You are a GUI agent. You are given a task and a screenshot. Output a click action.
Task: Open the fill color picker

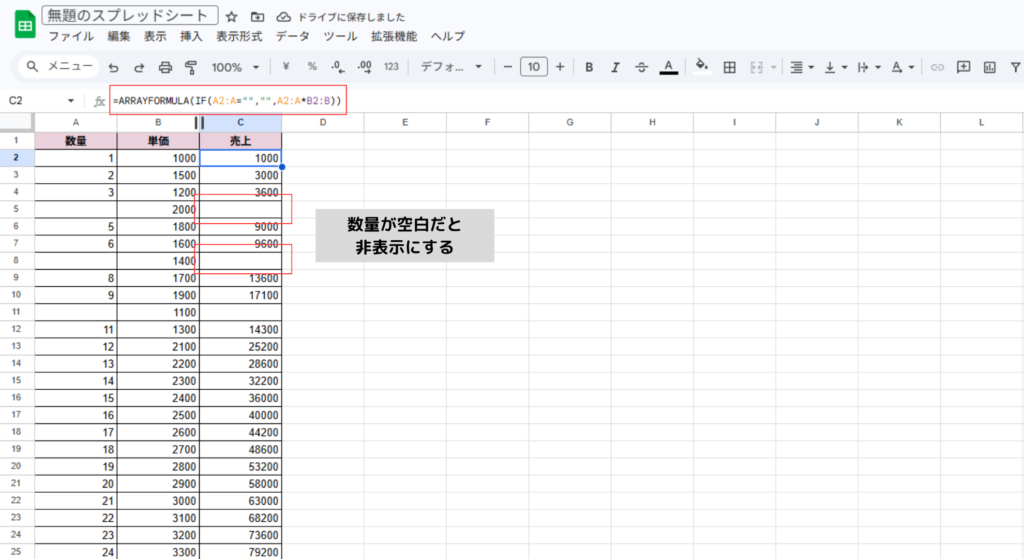click(702, 67)
